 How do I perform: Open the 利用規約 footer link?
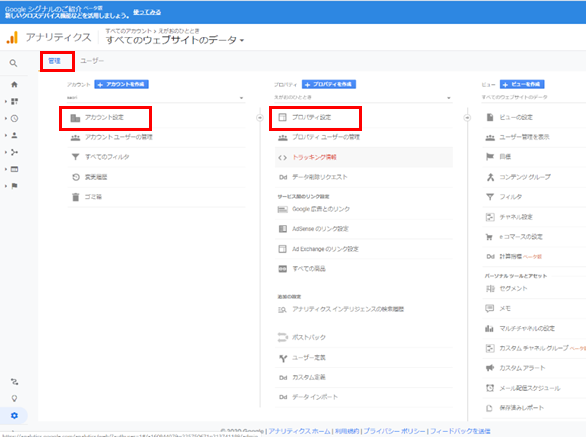pyautogui.click(x=347, y=431)
